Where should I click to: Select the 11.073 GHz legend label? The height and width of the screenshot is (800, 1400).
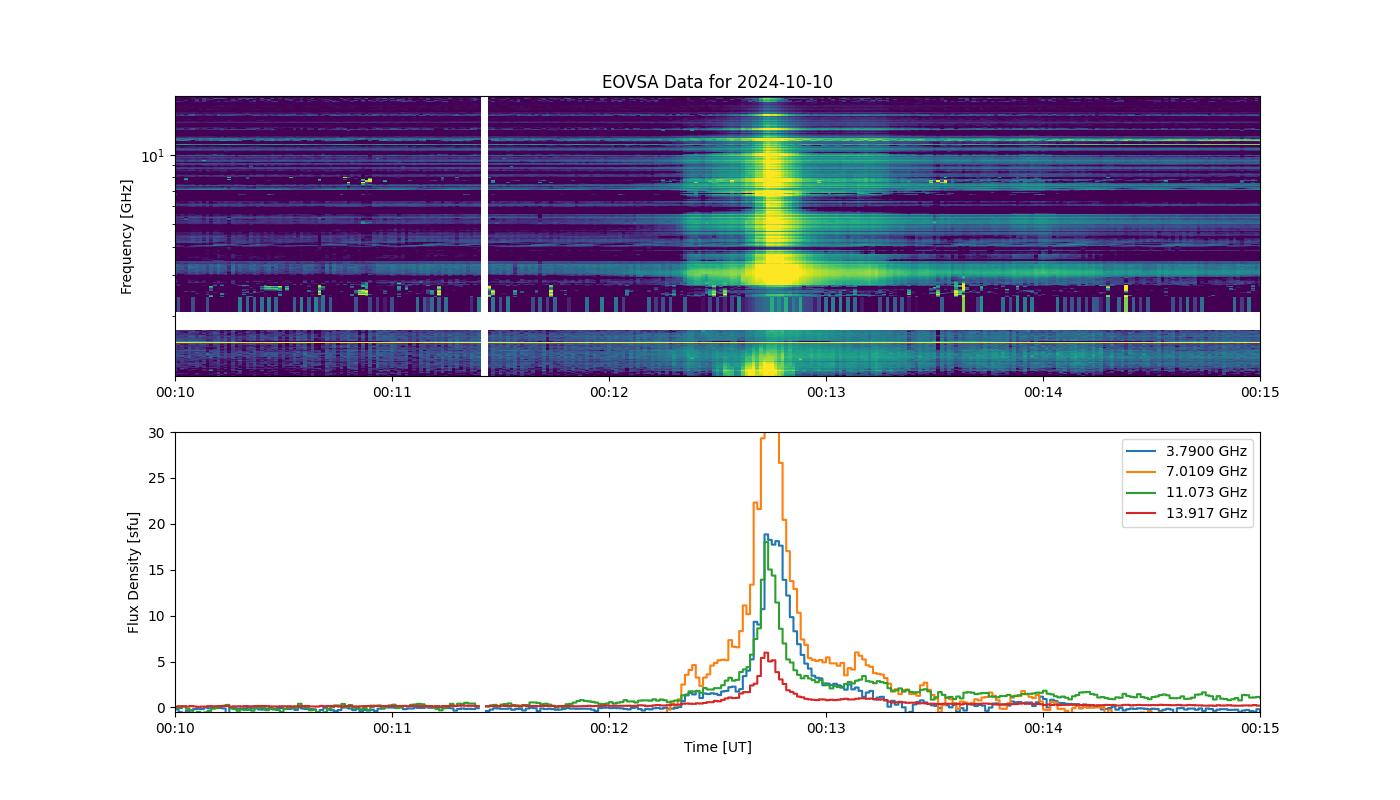coord(1207,493)
